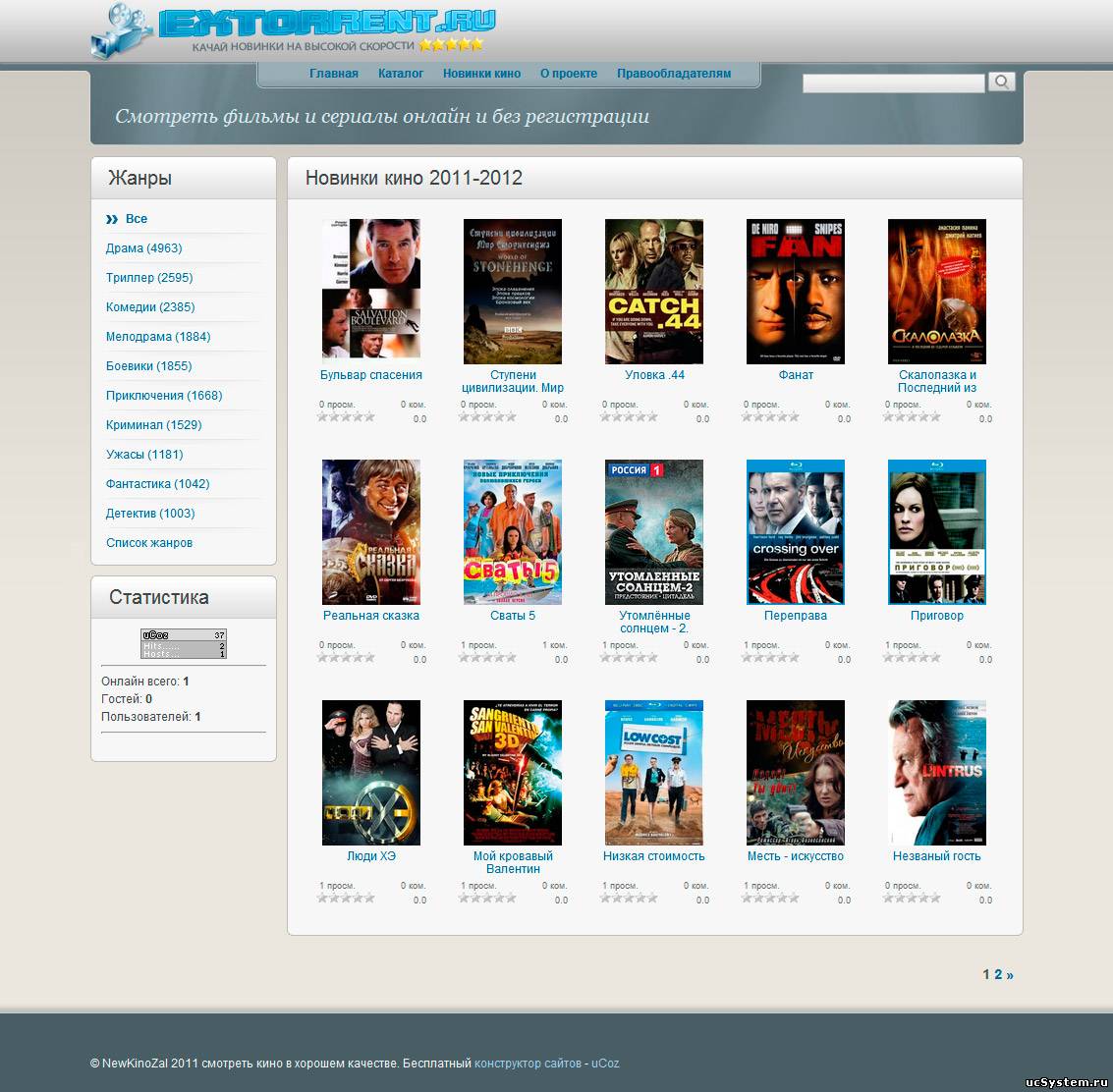Select the Комедии (2385) genre link
Image resolution: width=1113 pixels, height=1092 pixels.
pos(150,307)
